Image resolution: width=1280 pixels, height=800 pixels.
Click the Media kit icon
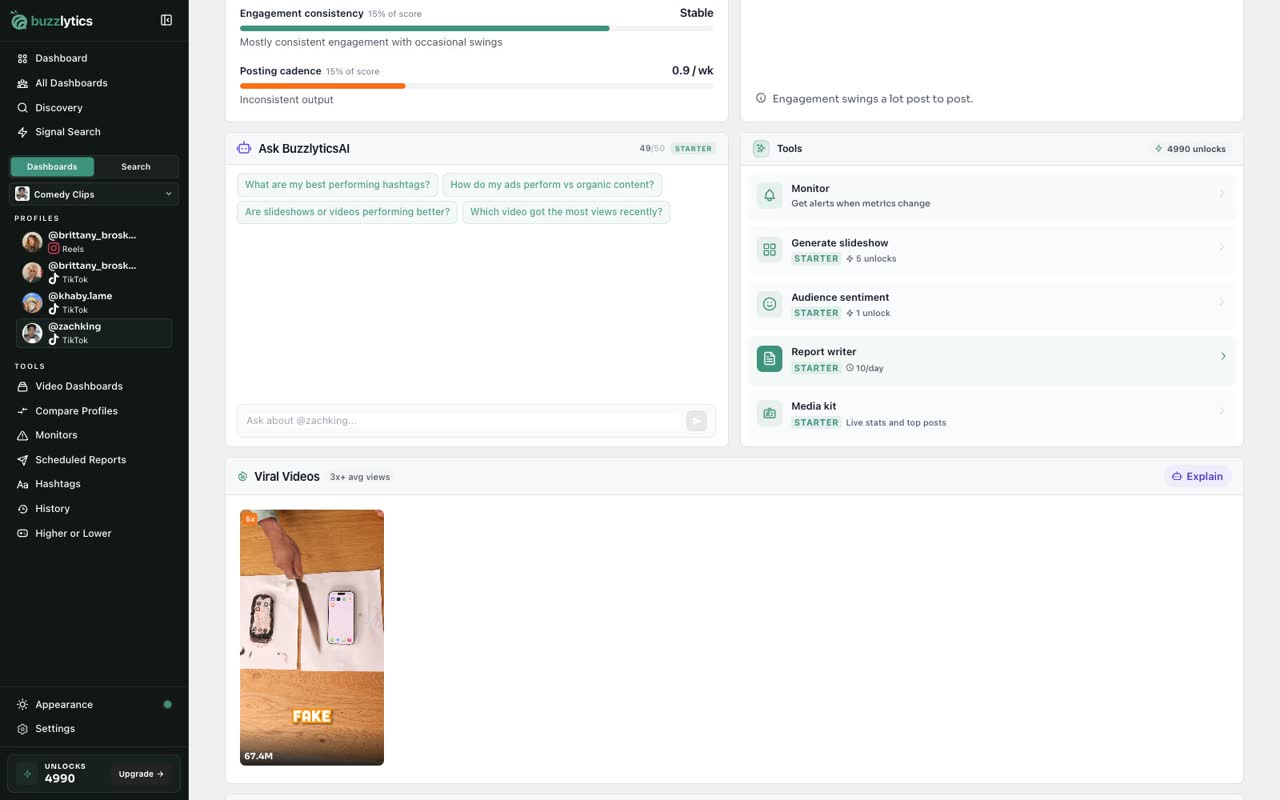[769, 413]
